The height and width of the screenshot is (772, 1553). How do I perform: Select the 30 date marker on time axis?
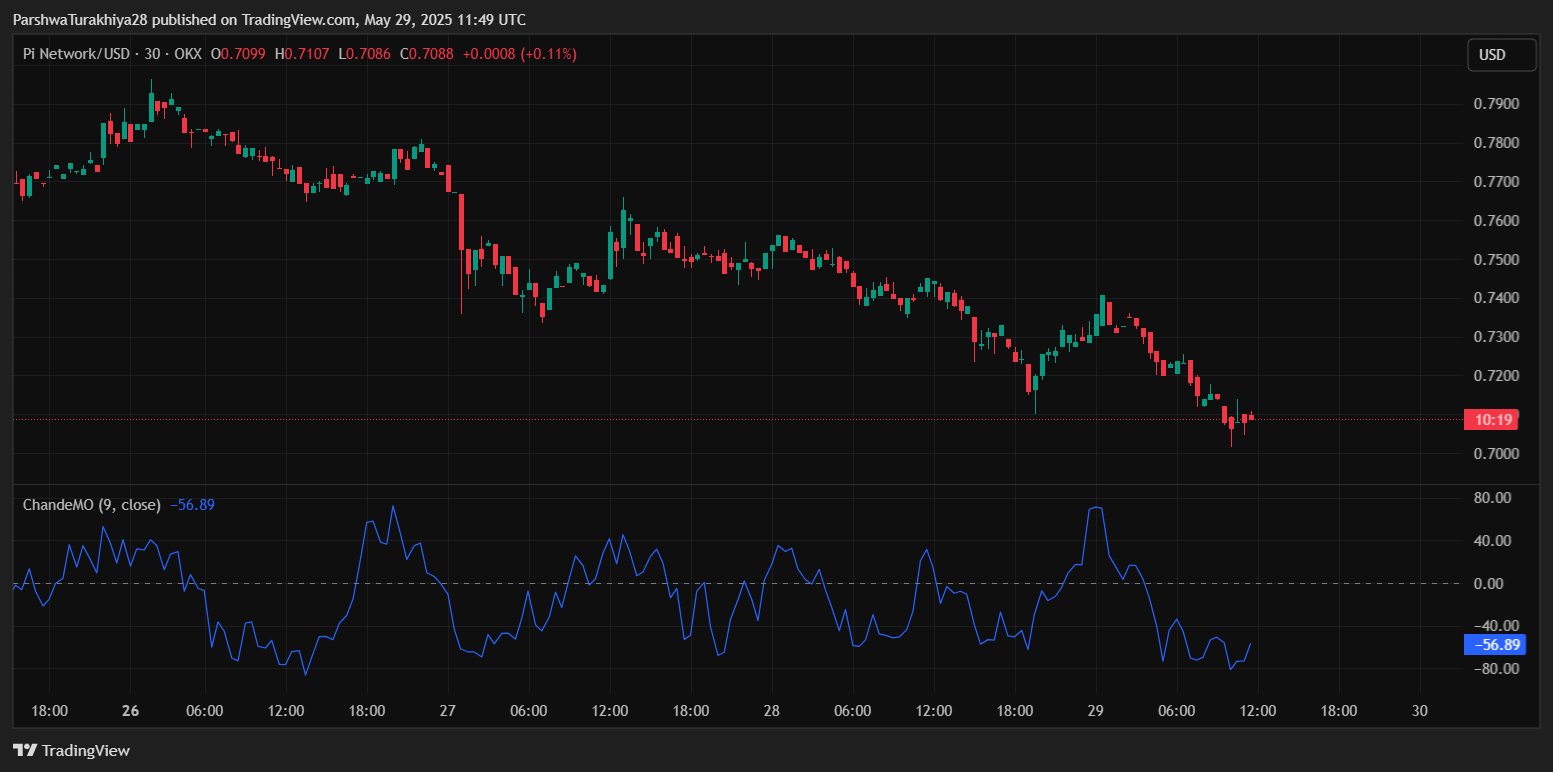point(1418,711)
